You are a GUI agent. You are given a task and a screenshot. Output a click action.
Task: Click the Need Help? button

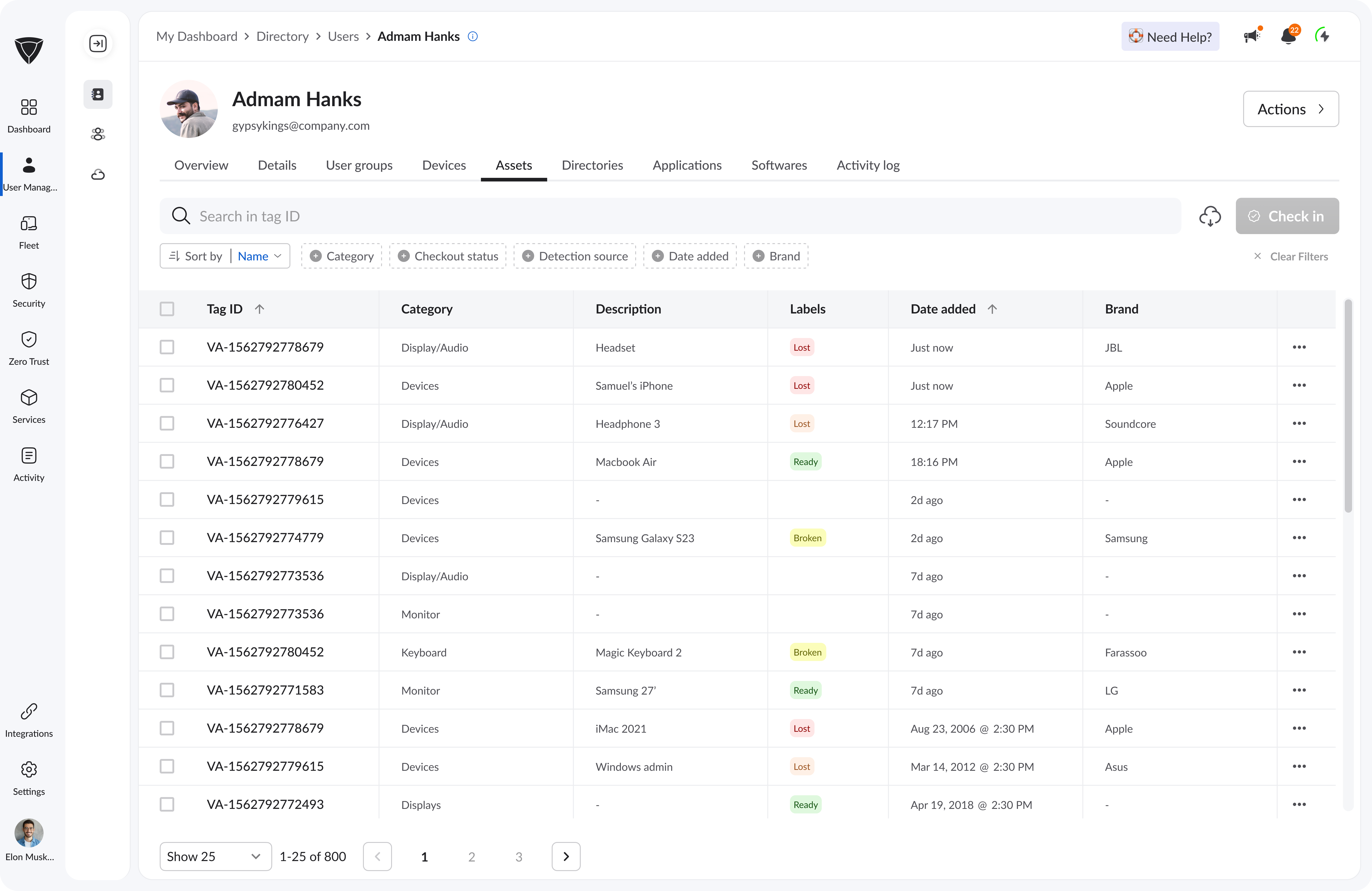[1170, 36]
